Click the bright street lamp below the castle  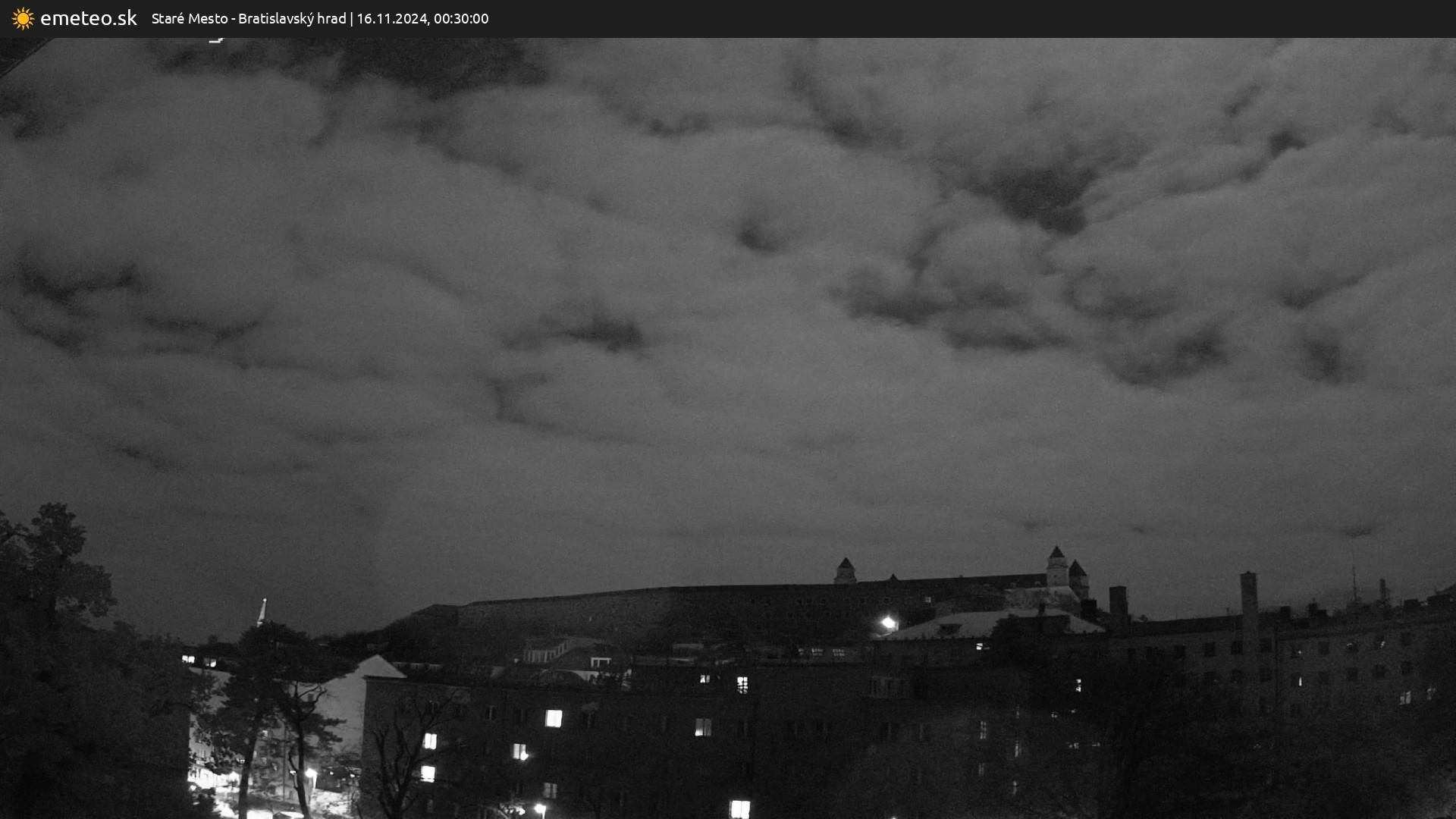pyautogui.click(x=888, y=623)
